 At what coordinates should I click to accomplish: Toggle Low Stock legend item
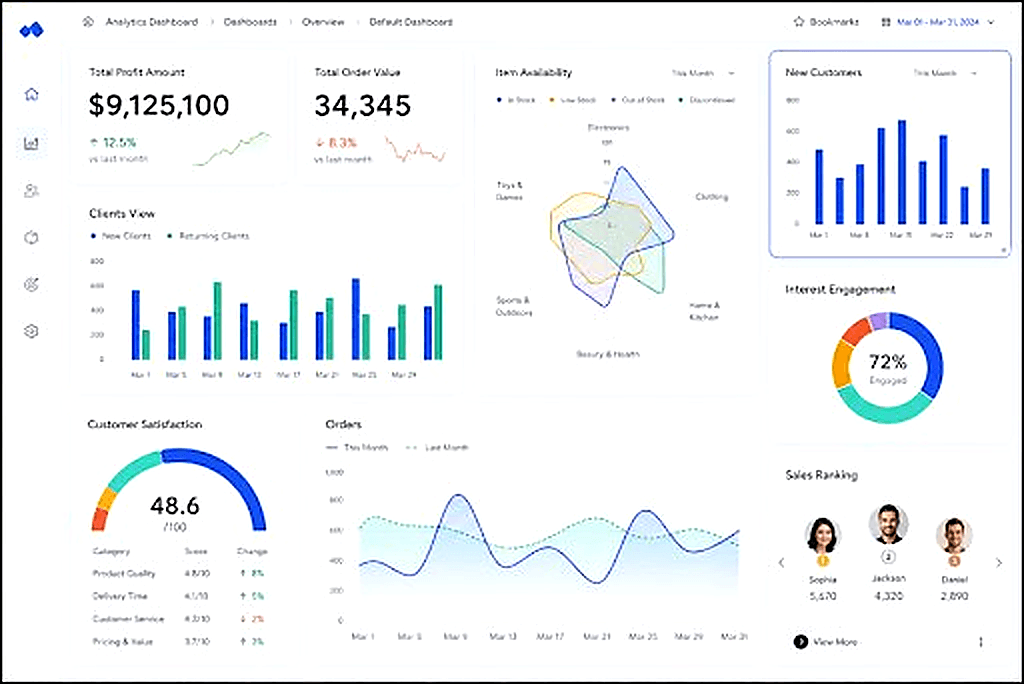click(573, 100)
